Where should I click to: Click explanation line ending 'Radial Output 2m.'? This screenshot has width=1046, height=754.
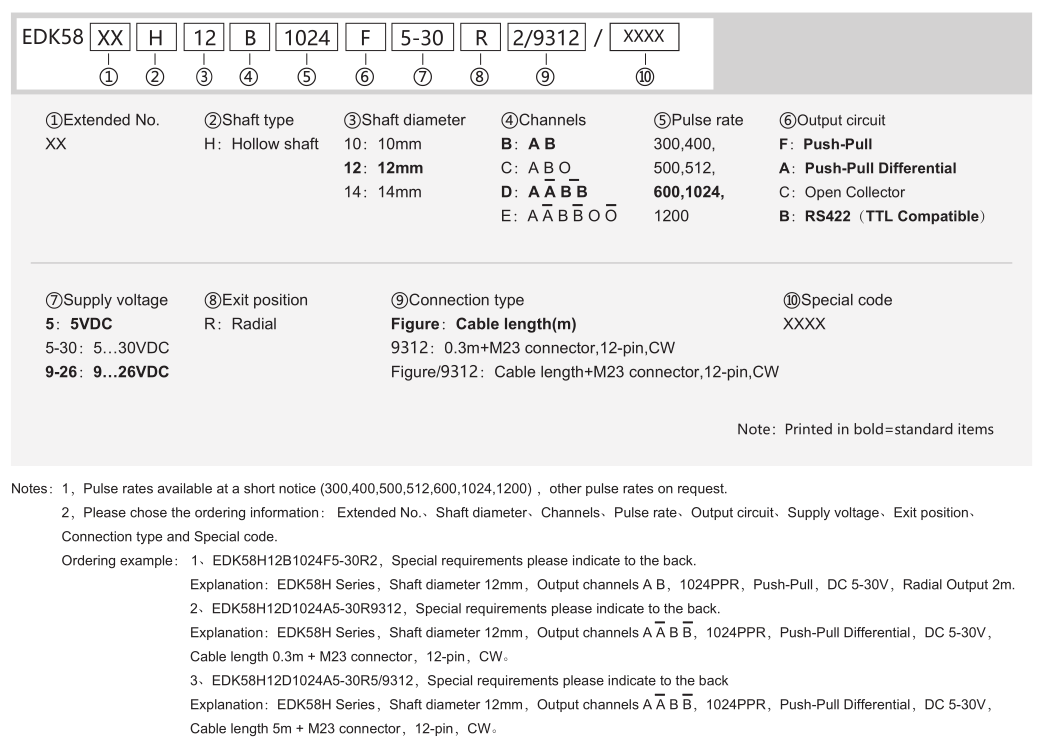coord(602,585)
